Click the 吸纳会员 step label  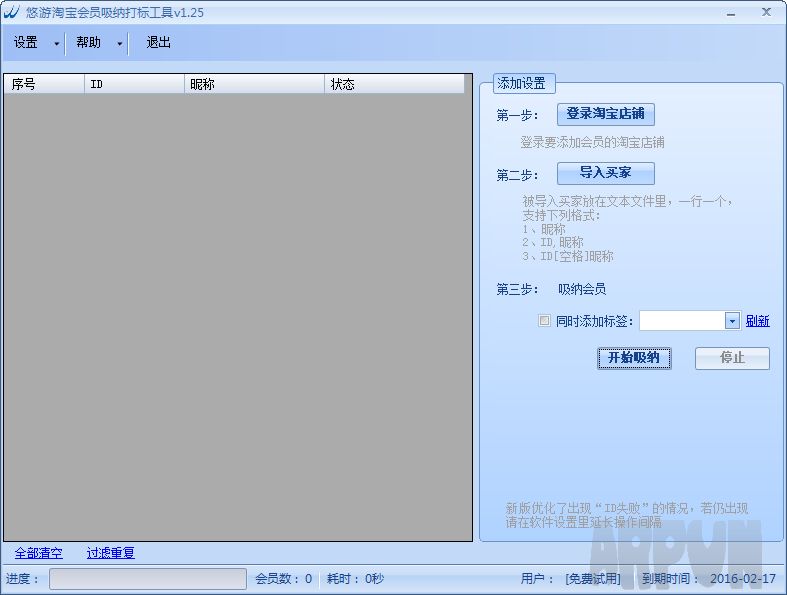tap(582, 289)
